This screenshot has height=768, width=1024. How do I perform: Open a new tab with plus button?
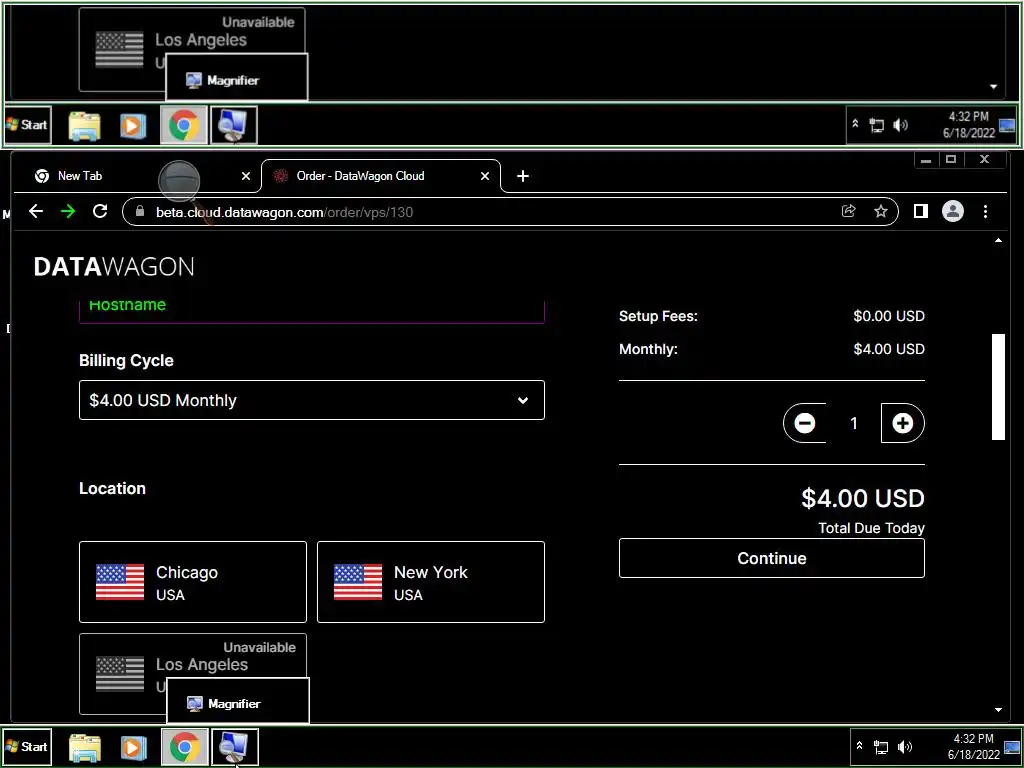(522, 176)
